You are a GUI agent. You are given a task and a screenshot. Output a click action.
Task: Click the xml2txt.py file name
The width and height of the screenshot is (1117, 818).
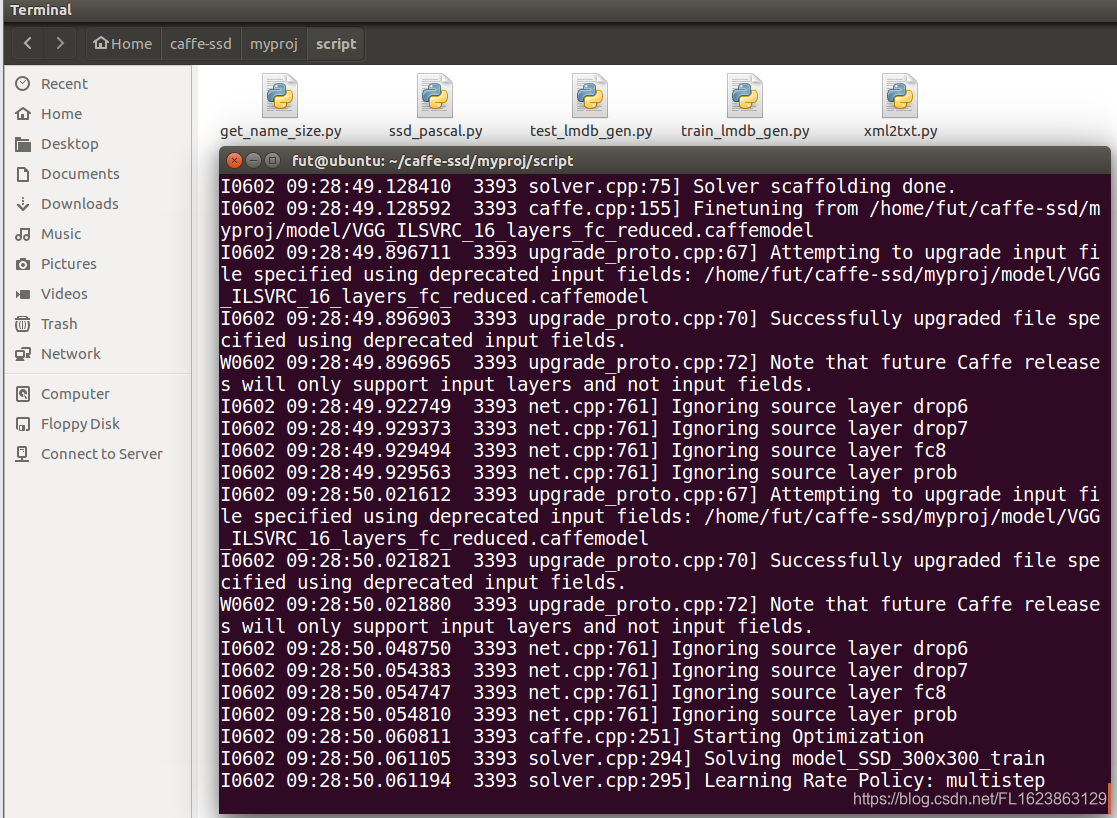tap(900, 131)
